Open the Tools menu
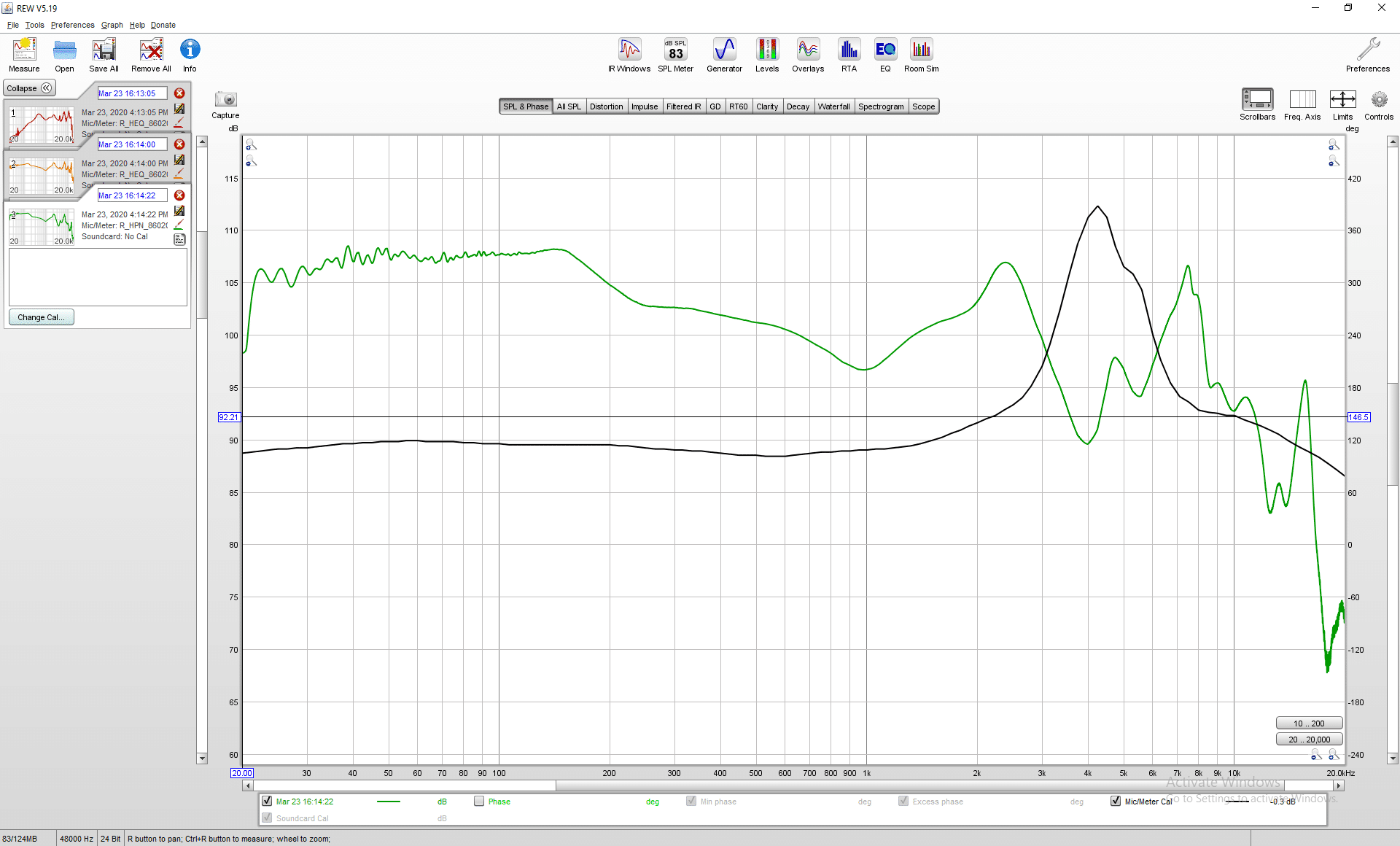The width and height of the screenshot is (1400, 846). [x=34, y=25]
